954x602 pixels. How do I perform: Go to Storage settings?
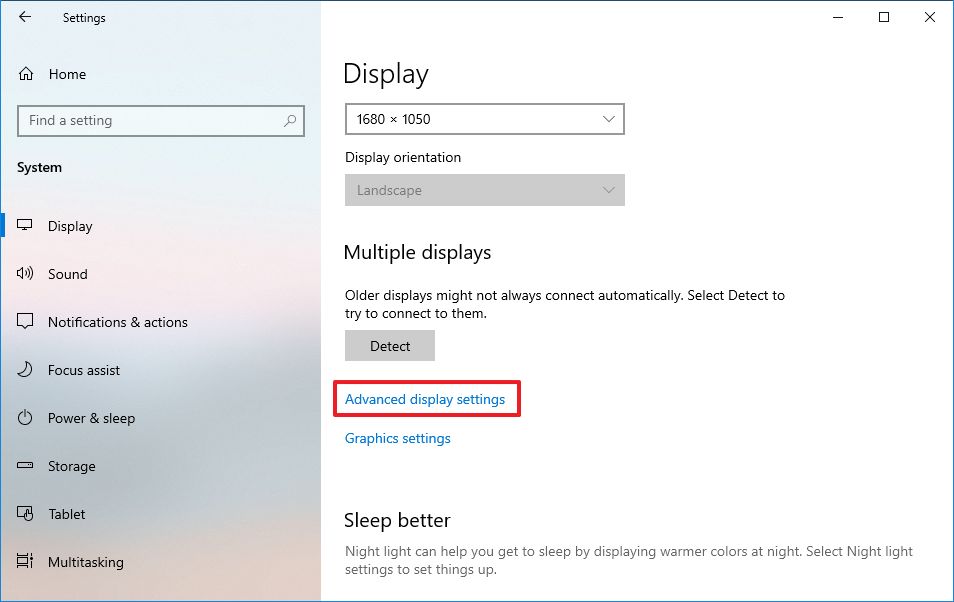click(72, 466)
